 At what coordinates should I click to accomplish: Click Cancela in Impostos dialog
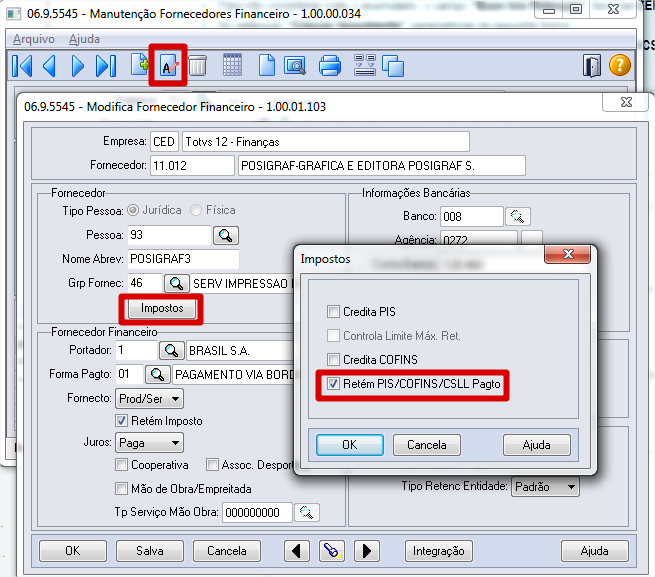pos(427,445)
